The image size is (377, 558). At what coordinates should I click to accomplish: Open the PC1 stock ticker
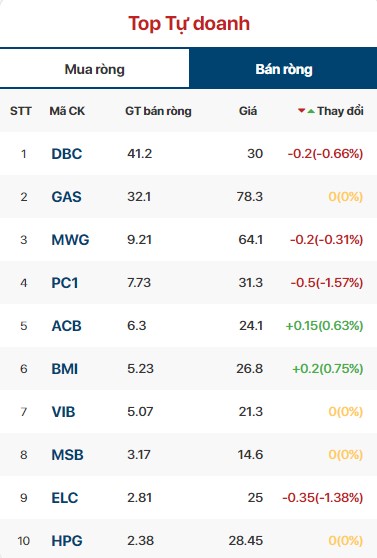tap(65, 283)
